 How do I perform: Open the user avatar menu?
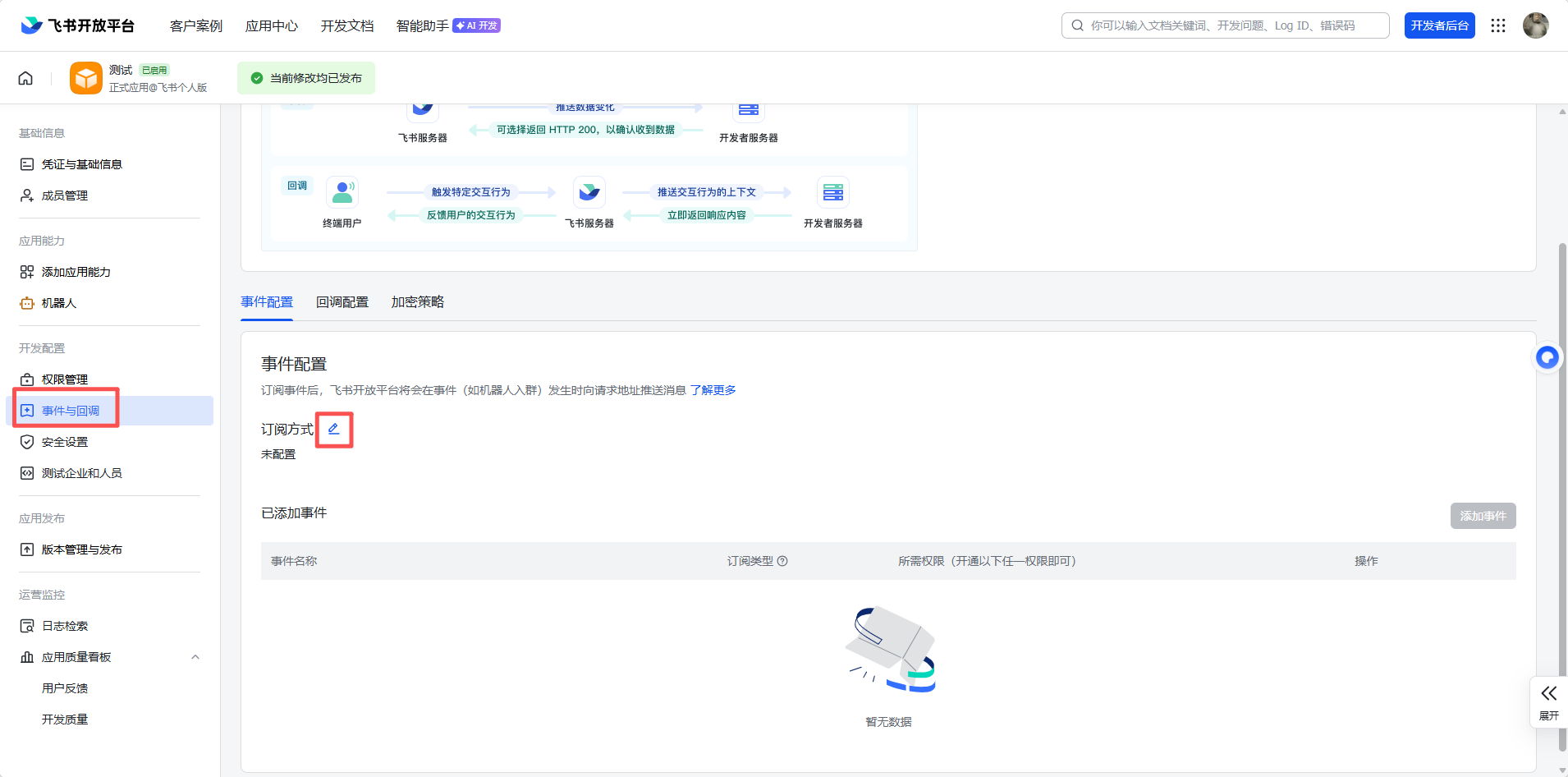pyautogui.click(x=1536, y=25)
